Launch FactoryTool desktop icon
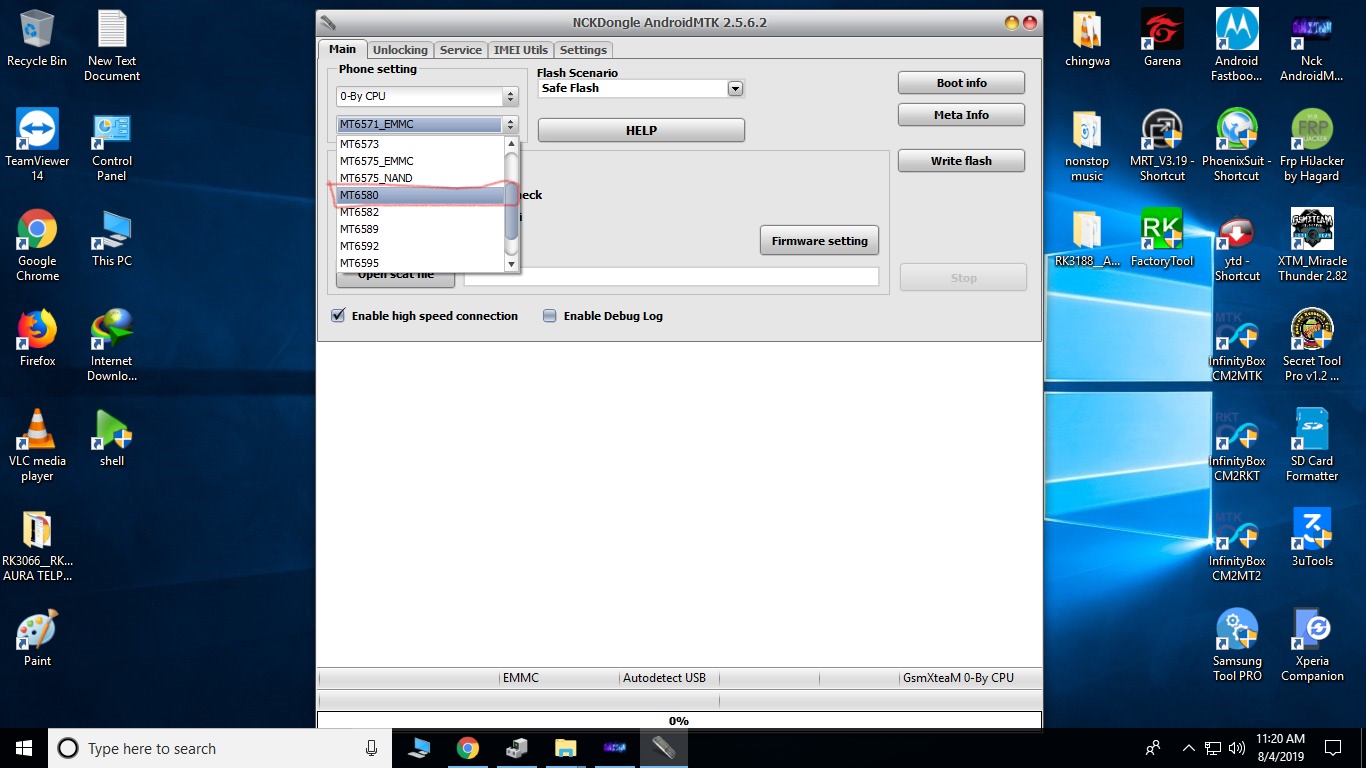Image resolution: width=1366 pixels, height=768 pixels. click(1162, 238)
